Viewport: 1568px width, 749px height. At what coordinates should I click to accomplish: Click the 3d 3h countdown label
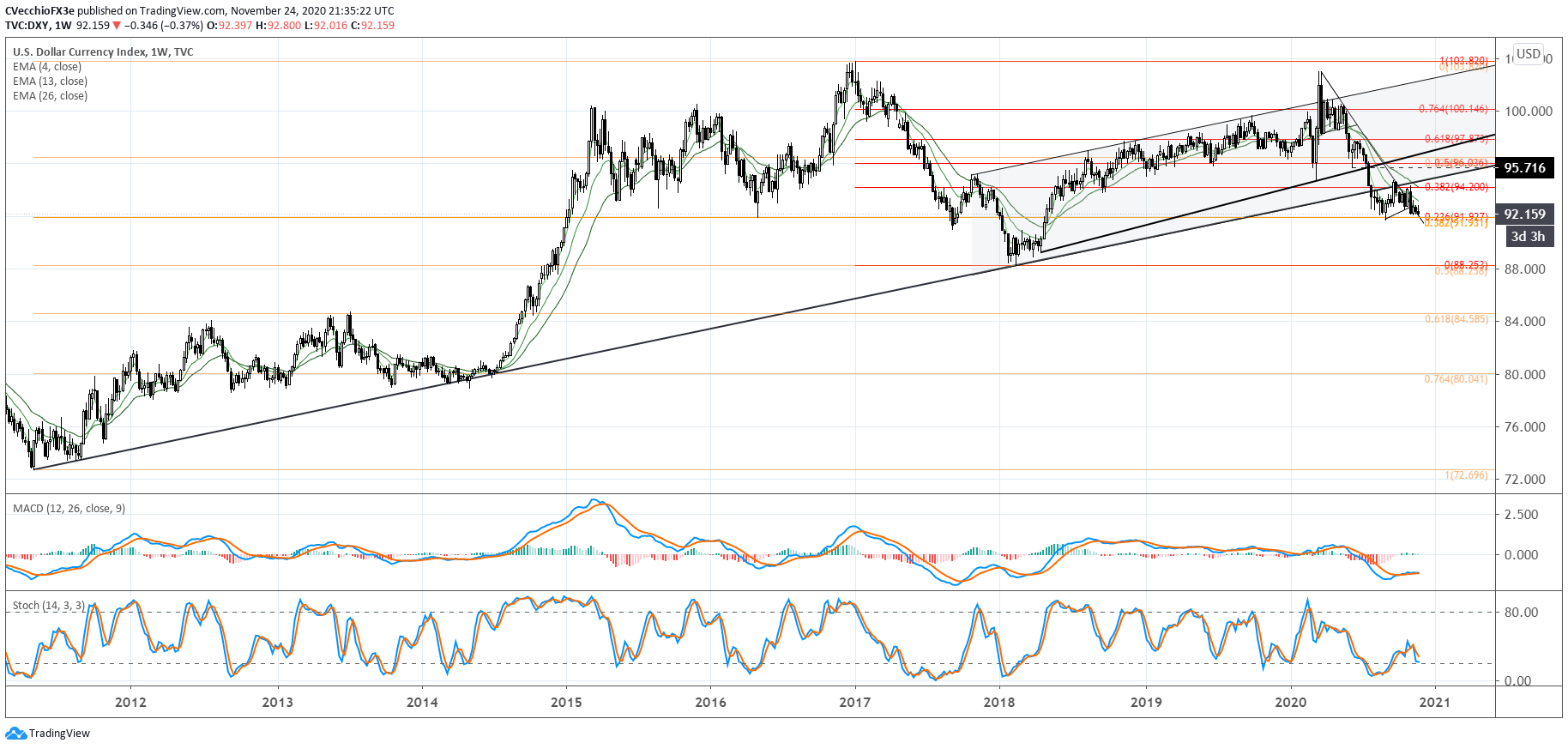click(1528, 237)
